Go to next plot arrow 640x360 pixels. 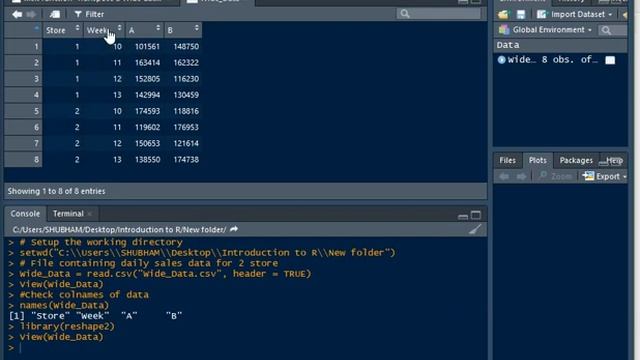521,176
